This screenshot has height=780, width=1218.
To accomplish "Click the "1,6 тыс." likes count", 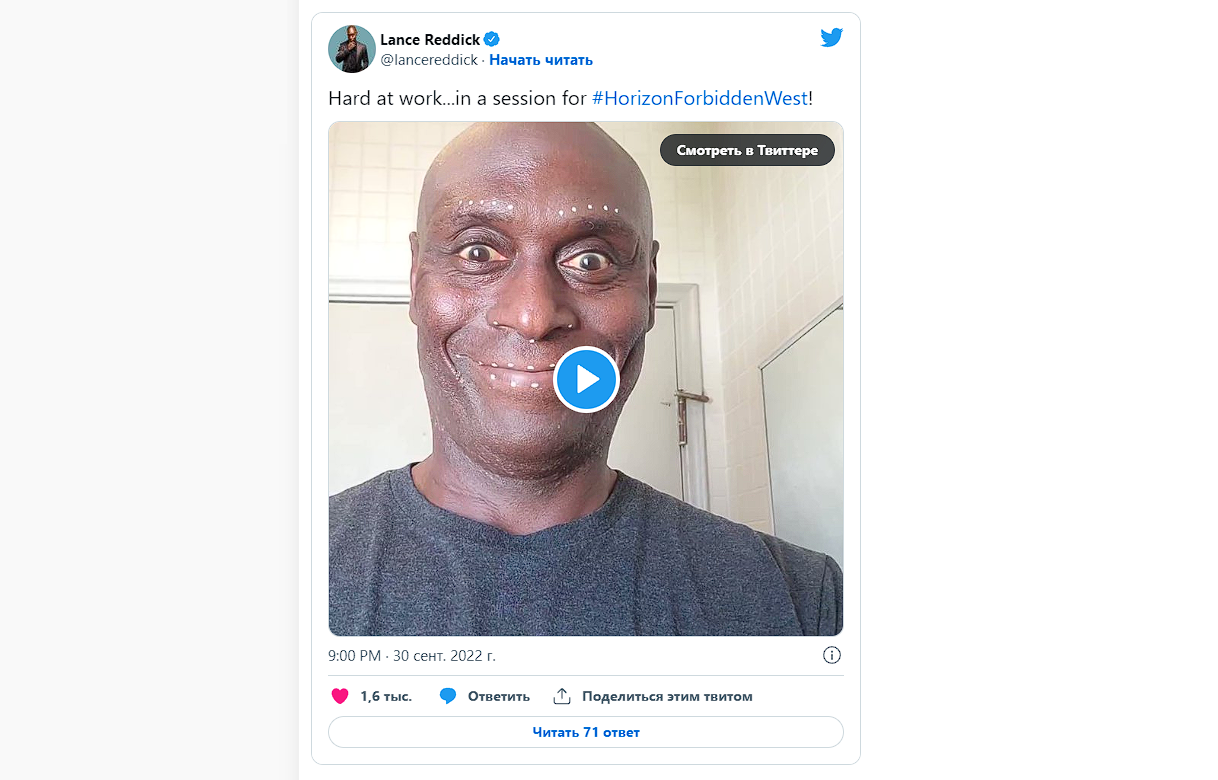I will 386,696.
